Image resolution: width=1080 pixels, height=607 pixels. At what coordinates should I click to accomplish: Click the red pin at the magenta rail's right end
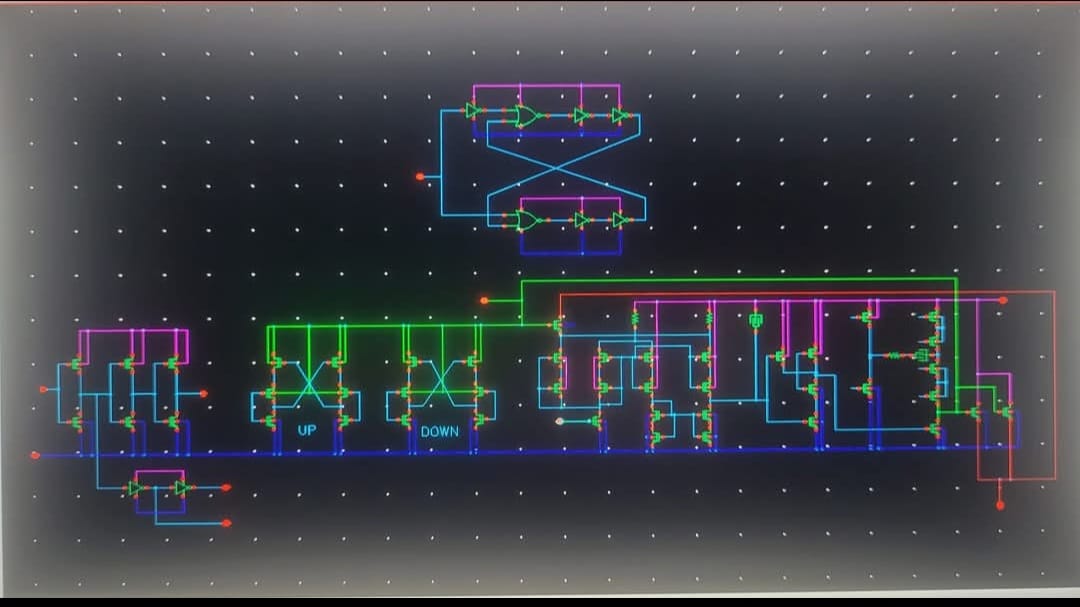[1003, 300]
